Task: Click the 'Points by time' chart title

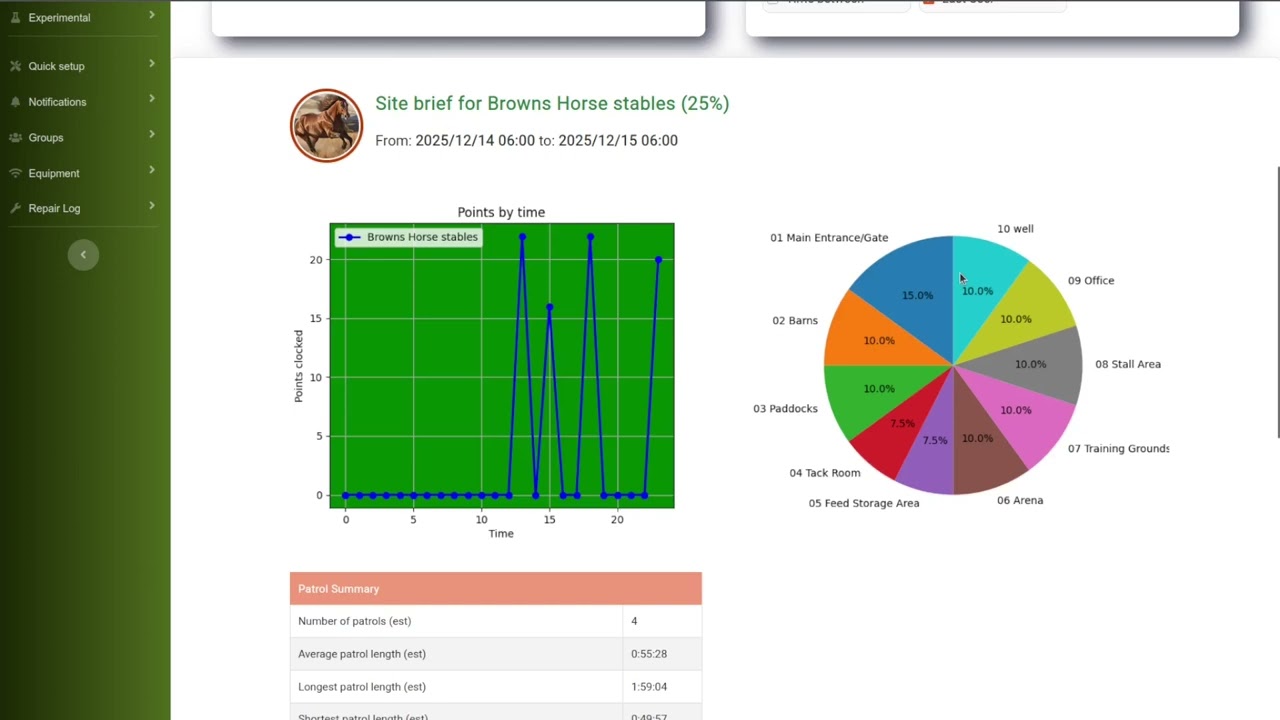Action: [501, 212]
